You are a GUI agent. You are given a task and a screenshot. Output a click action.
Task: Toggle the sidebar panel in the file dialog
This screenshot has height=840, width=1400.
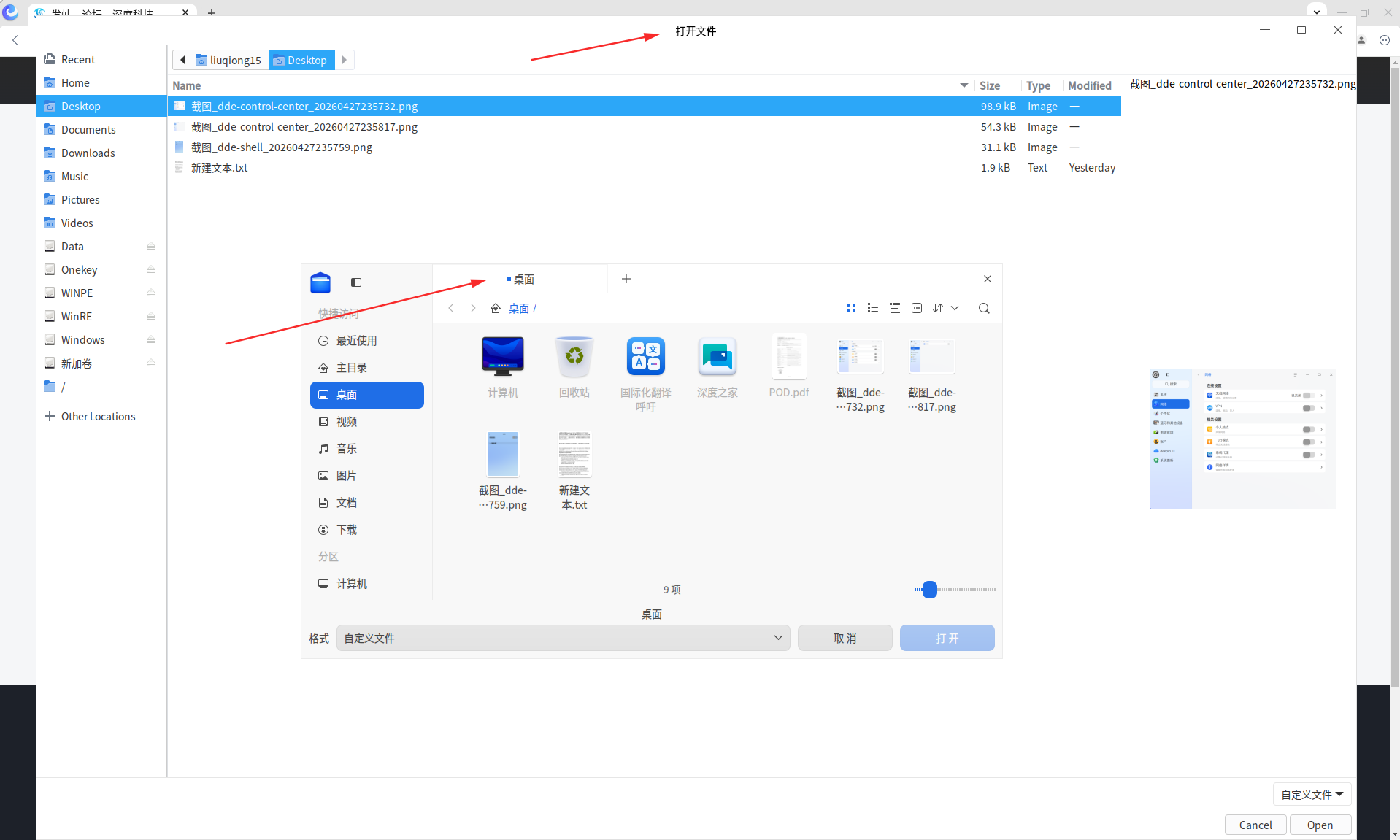pyautogui.click(x=355, y=282)
